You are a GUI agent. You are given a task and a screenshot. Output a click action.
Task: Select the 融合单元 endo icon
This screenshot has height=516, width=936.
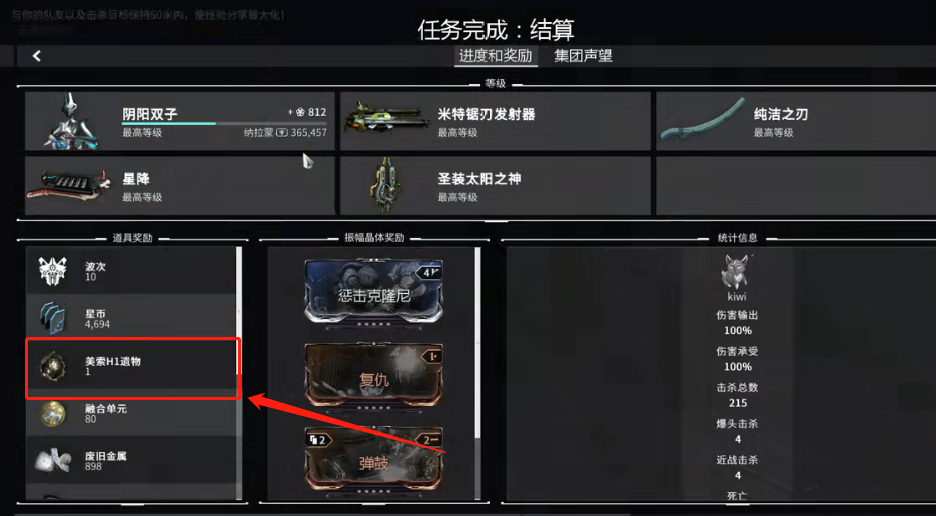(x=53, y=413)
